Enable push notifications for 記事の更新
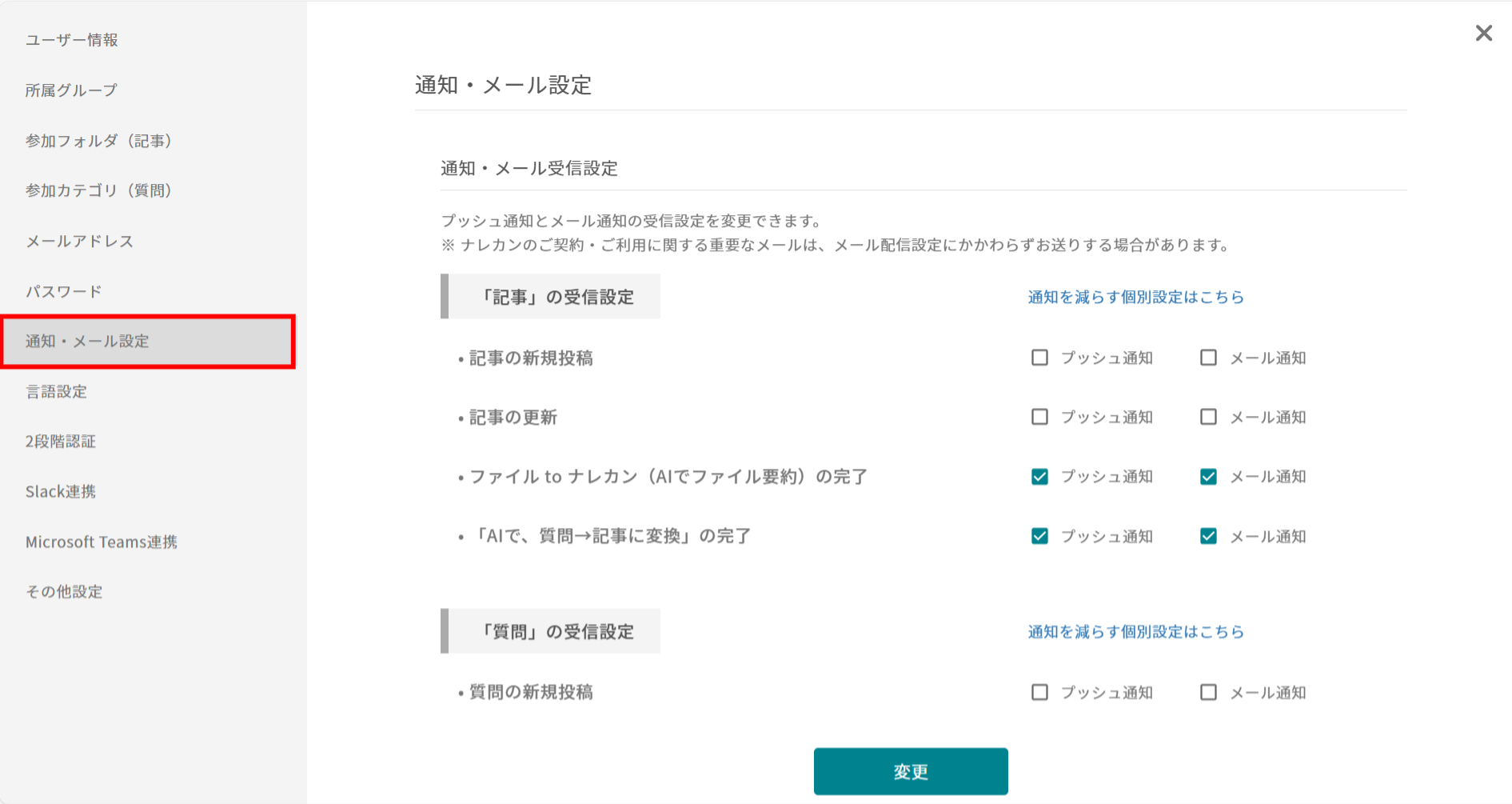This screenshot has height=804, width=1512. pyautogui.click(x=1039, y=417)
